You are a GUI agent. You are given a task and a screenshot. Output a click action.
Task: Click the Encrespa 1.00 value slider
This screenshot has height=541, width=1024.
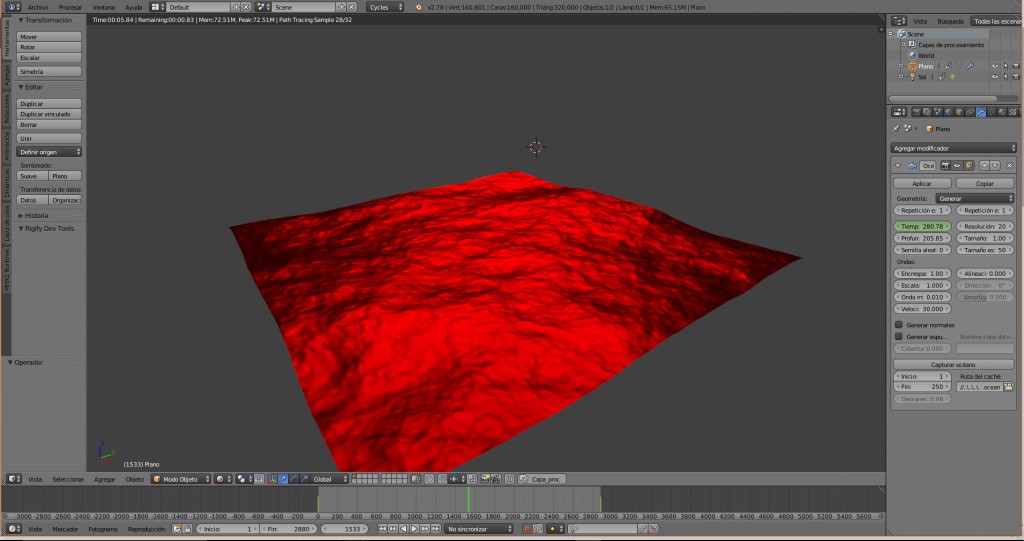pos(921,273)
